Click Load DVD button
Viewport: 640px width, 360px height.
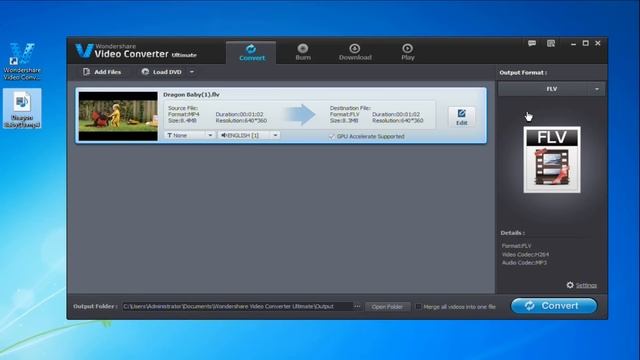pyautogui.click(x=162, y=72)
